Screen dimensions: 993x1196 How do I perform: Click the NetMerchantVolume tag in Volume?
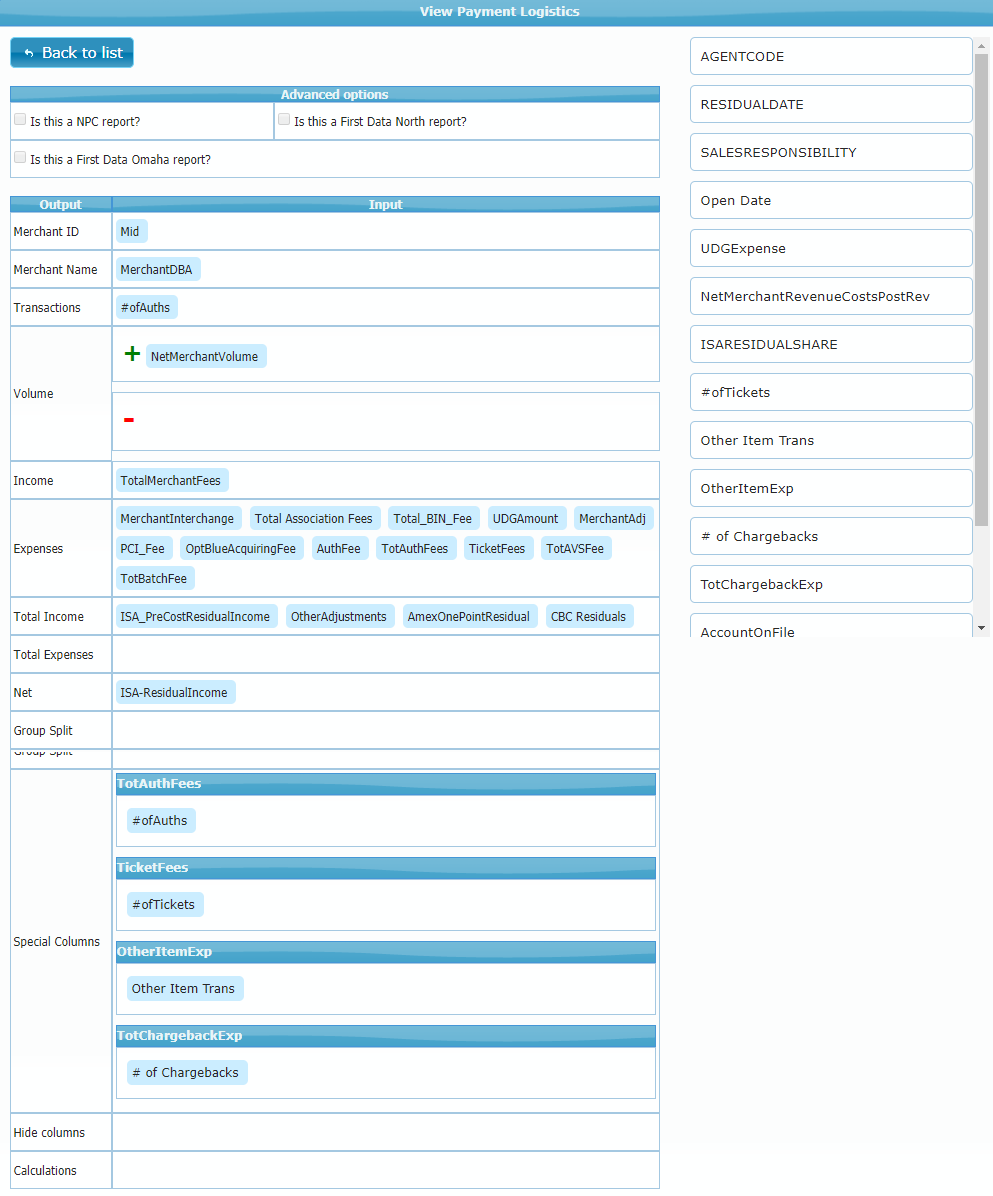(205, 357)
